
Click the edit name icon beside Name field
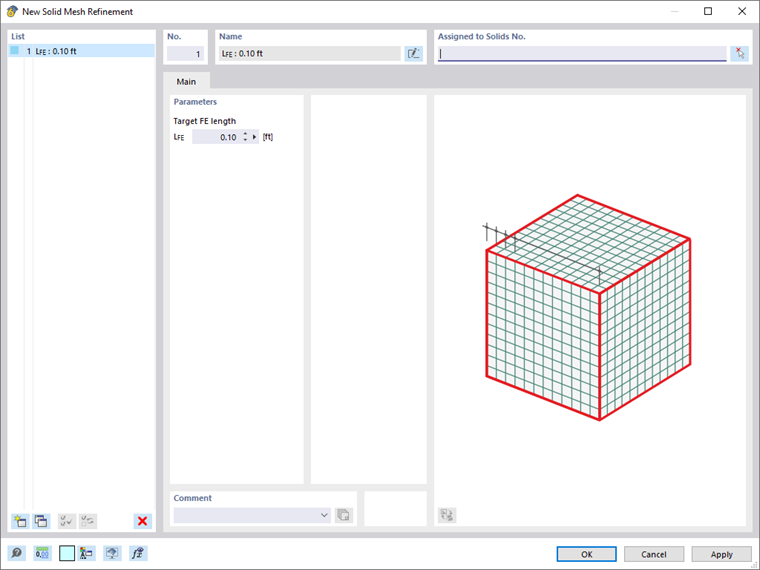click(413, 53)
